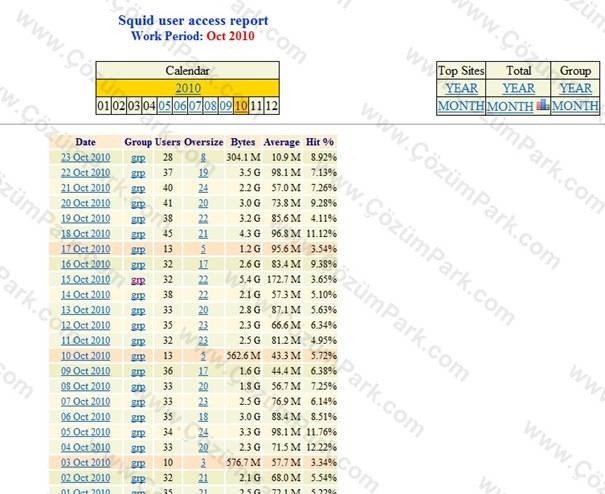Image resolution: width=605 pixels, height=494 pixels.
Task: Open Top Sites MONTH report
Action: point(461,106)
